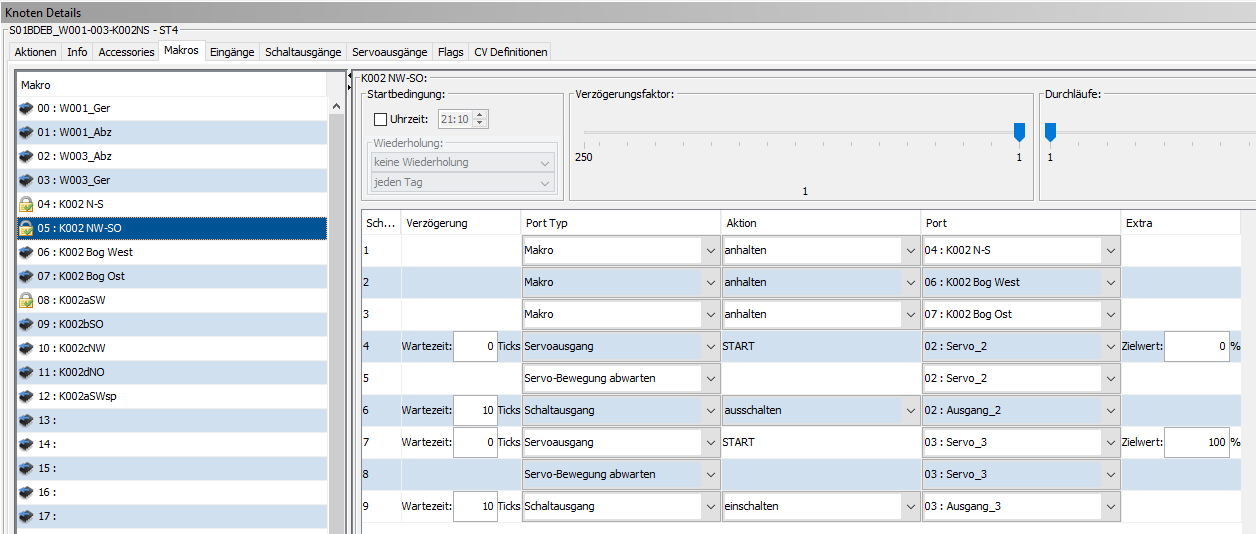Open the 'ausschalten' action dropdown in step 6
This screenshot has width=1256, height=534.
point(820,410)
